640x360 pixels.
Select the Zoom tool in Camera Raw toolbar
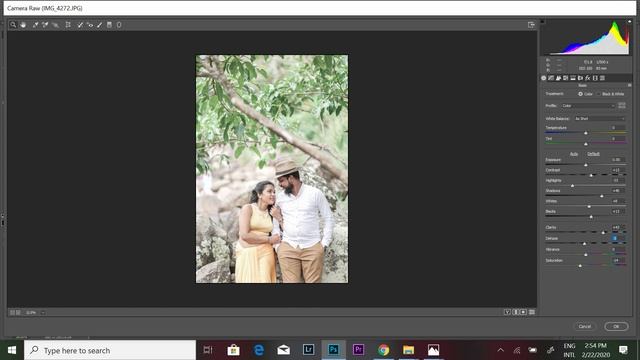tap(13, 25)
